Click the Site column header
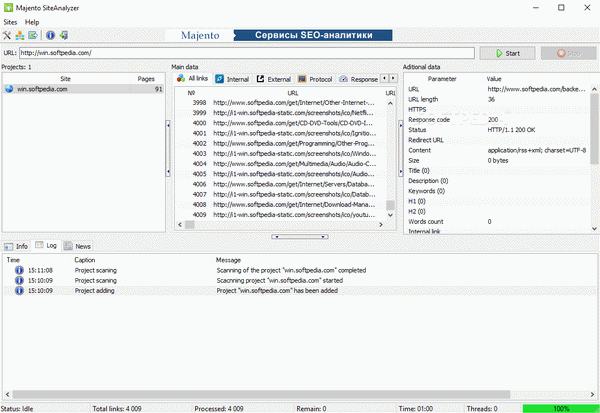Screen dimensions: 600x413 tap(65, 79)
